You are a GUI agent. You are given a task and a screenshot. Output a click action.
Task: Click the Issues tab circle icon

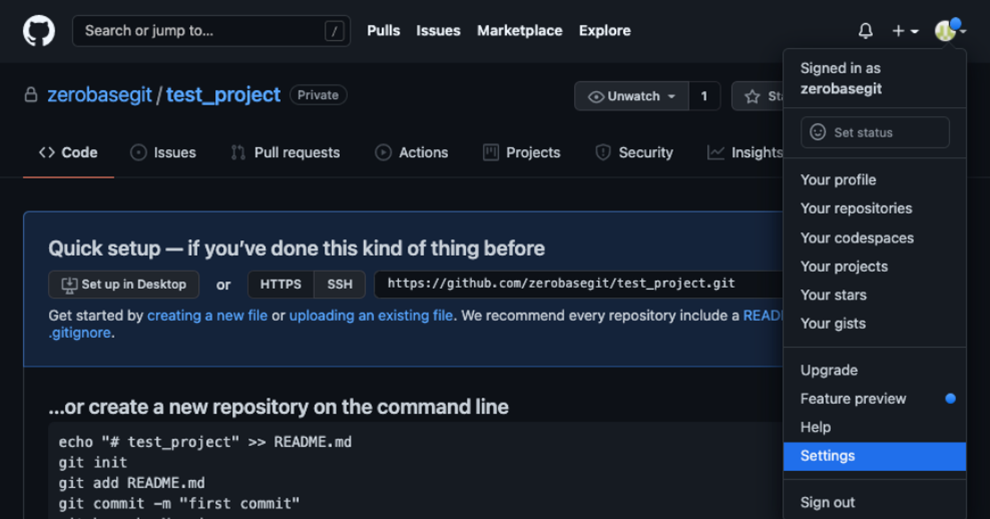click(x=138, y=153)
